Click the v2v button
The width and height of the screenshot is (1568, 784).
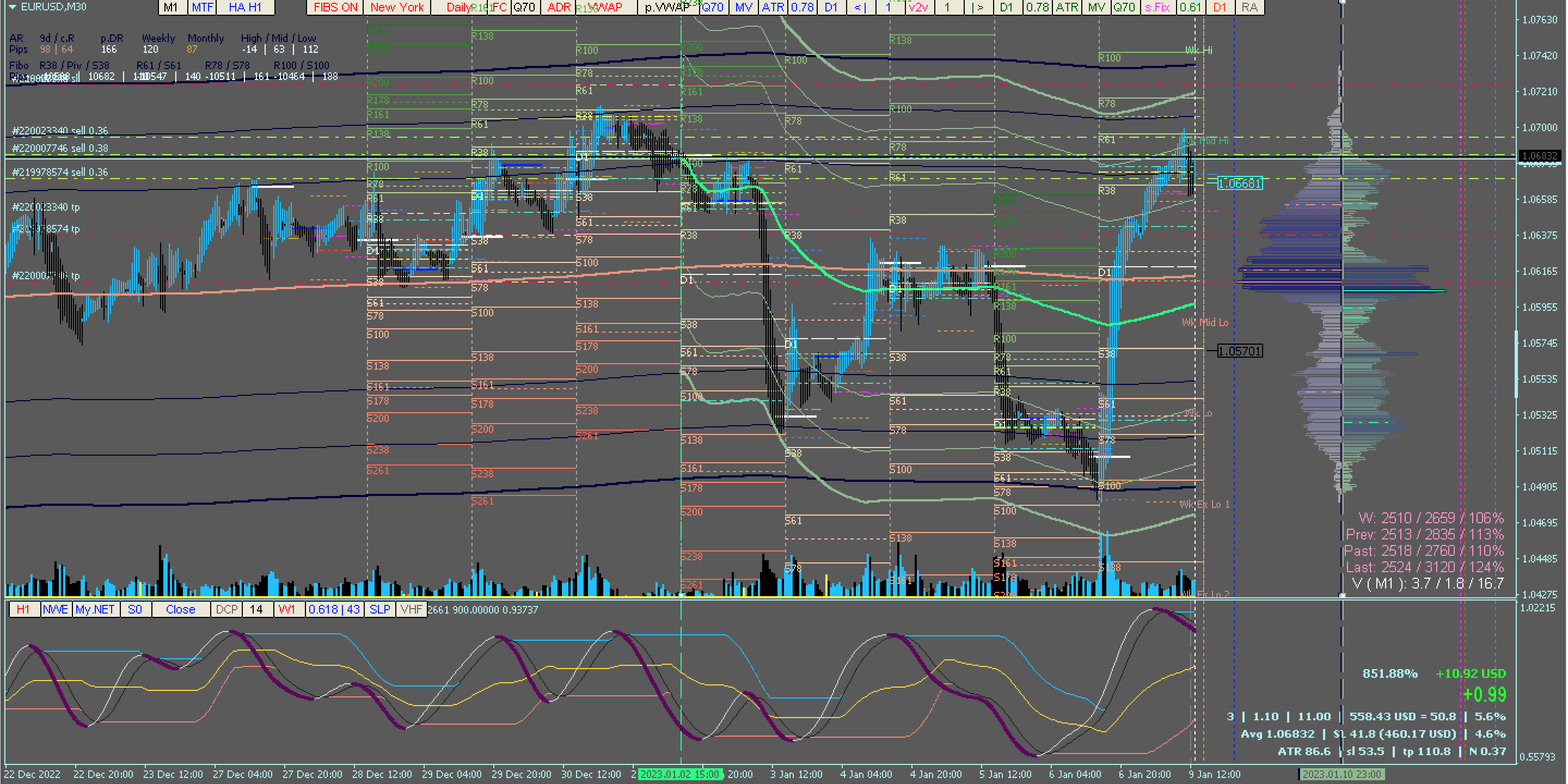pos(918,7)
